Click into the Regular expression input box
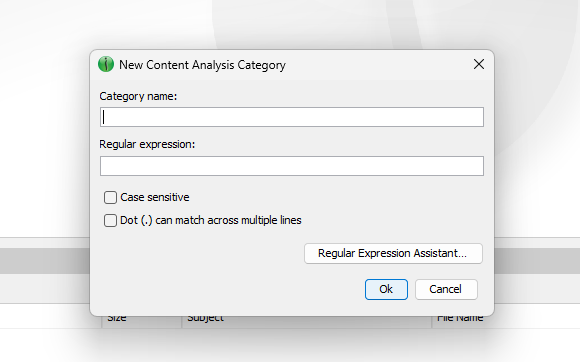580x362 pixels. pyautogui.click(x=291, y=166)
